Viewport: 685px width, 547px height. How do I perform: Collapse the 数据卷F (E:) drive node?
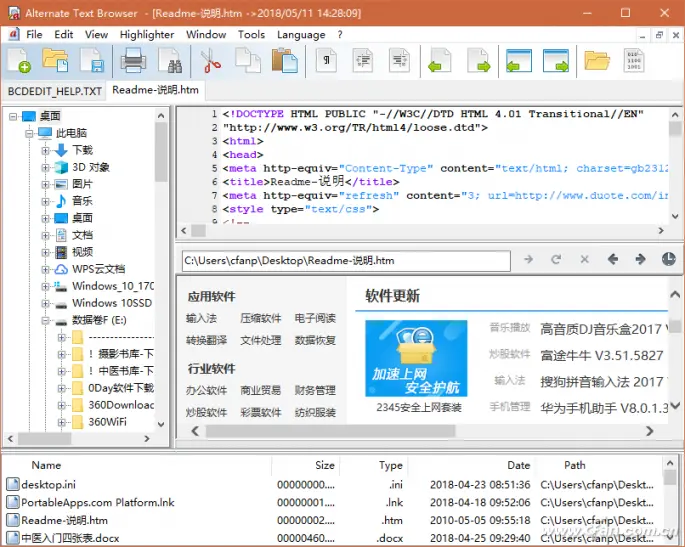click(x=45, y=321)
